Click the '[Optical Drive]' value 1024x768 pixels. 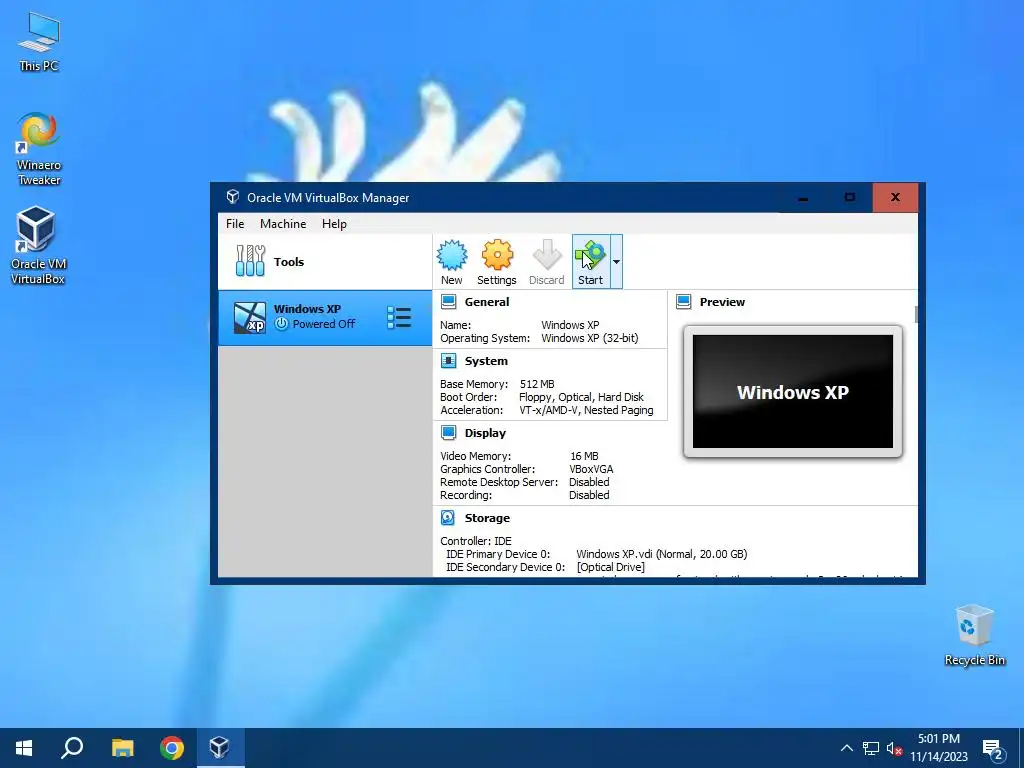611,567
